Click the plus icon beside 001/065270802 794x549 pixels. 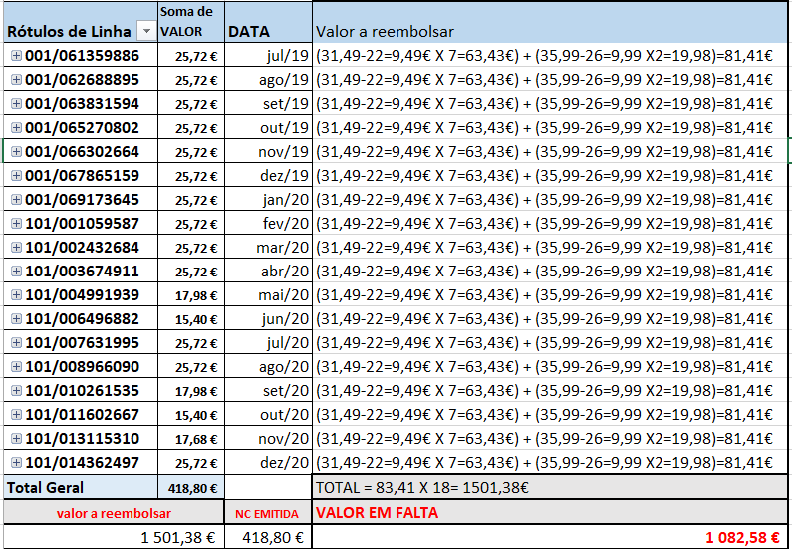(x=16, y=128)
